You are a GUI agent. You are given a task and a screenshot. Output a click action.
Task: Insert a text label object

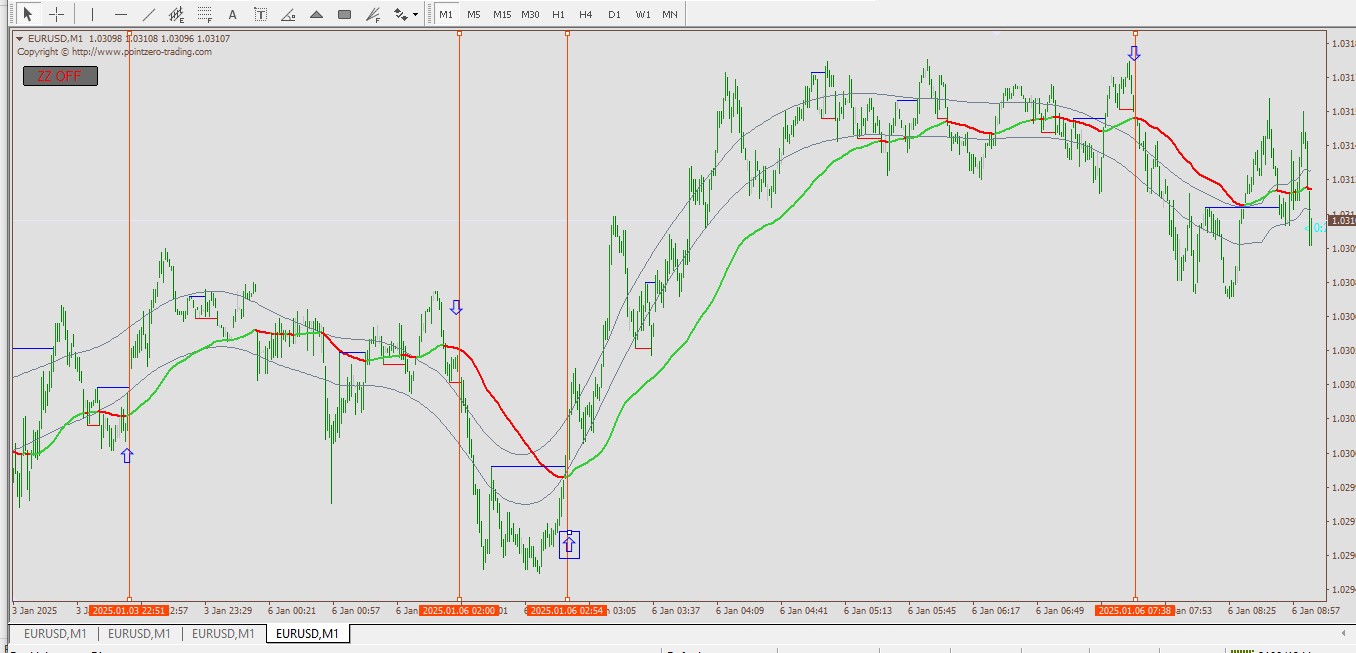(x=261, y=14)
